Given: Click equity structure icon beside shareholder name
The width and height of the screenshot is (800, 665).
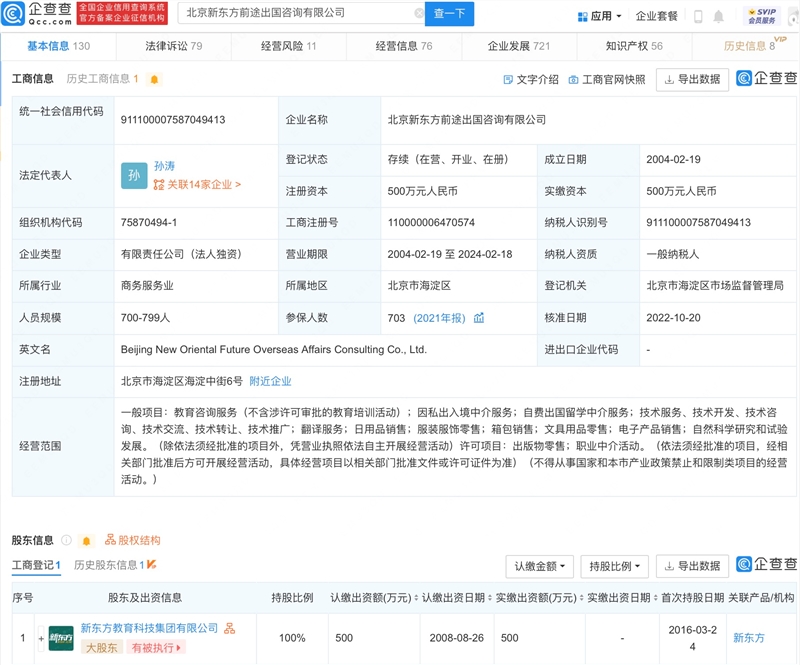Looking at the screenshot, I should 230,628.
